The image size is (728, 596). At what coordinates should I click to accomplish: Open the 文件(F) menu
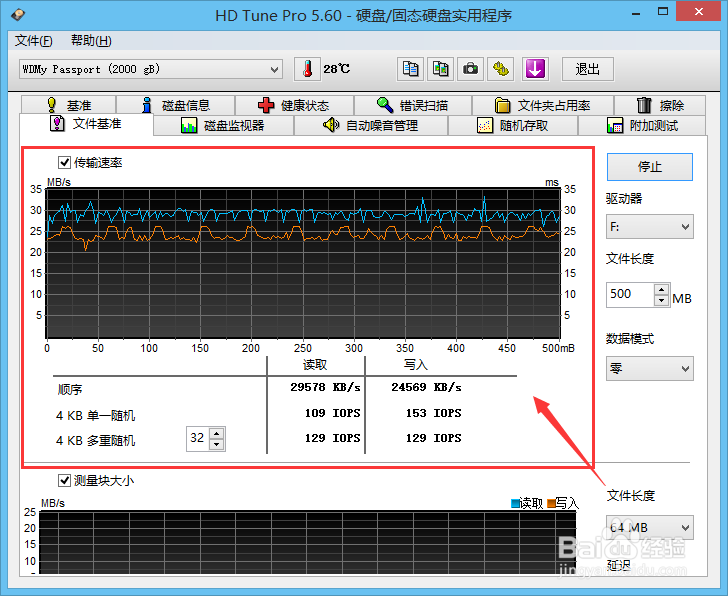[x=33, y=41]
